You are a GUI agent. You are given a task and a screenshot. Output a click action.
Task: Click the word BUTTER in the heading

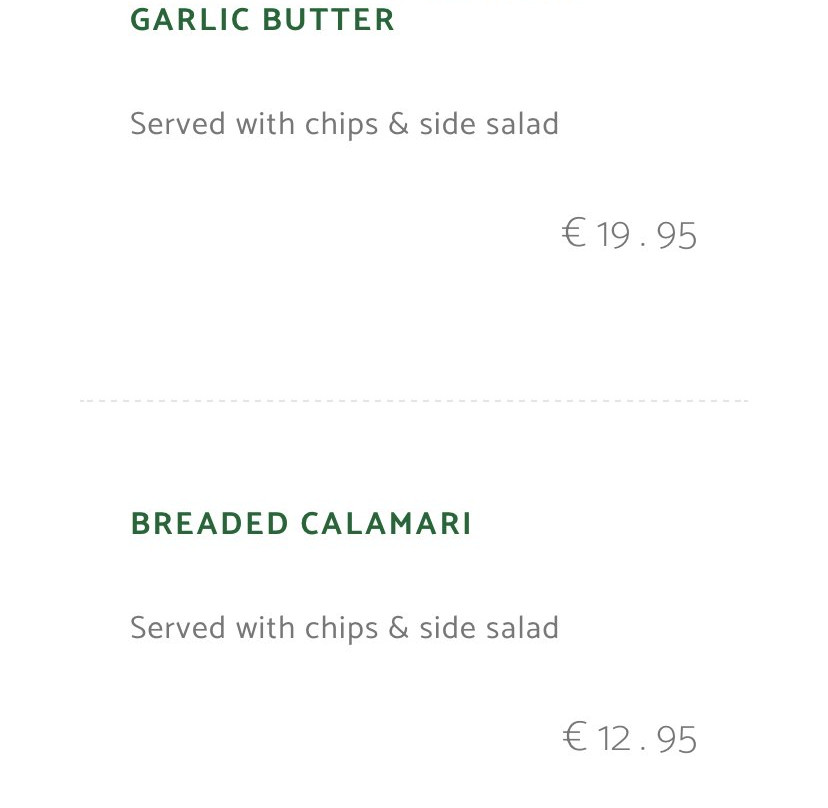coord(328,20)
